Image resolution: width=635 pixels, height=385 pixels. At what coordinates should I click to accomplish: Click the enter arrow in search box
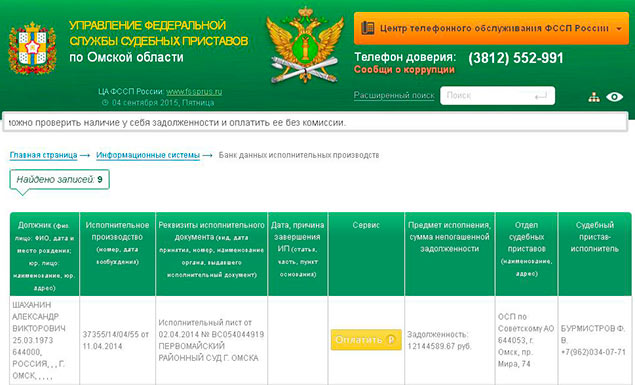point(540,96)
